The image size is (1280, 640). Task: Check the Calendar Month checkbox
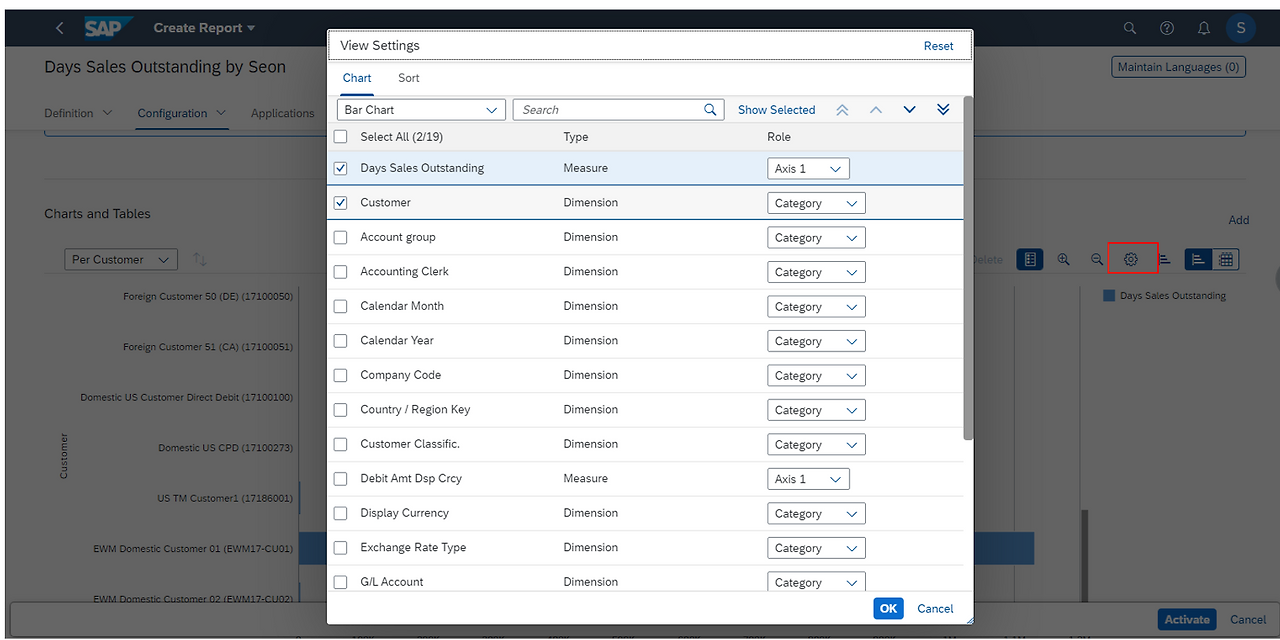pos(341,306)
